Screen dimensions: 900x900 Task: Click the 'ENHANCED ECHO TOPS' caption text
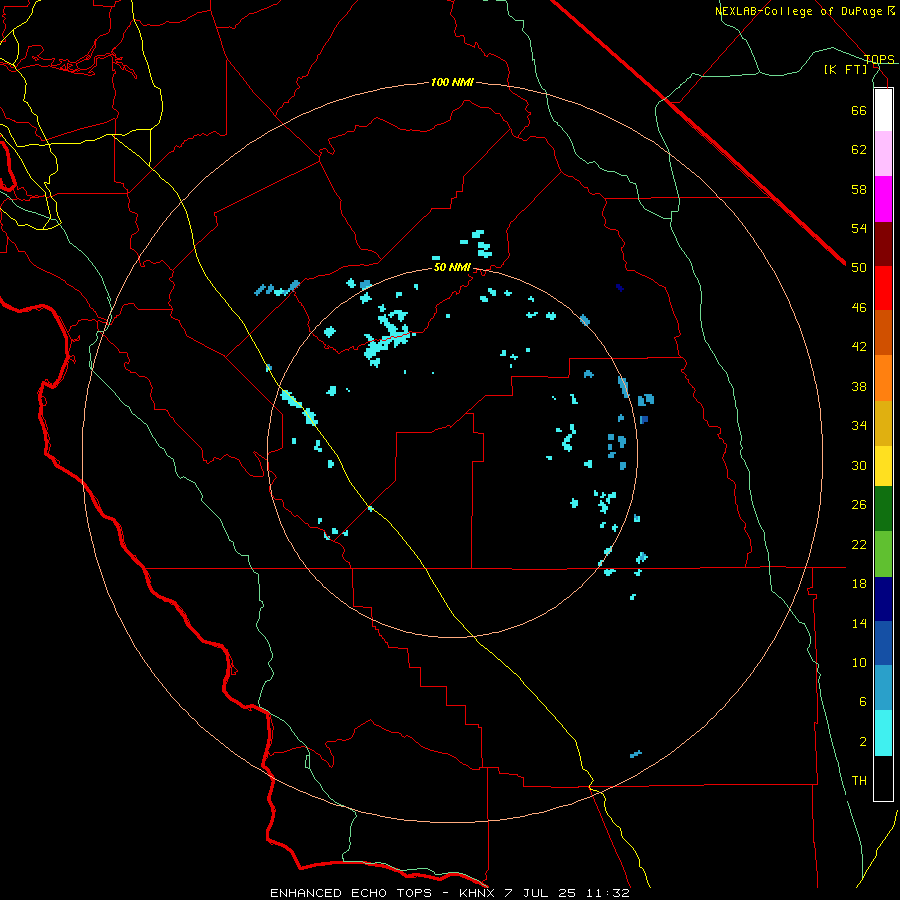click(351, 893)
